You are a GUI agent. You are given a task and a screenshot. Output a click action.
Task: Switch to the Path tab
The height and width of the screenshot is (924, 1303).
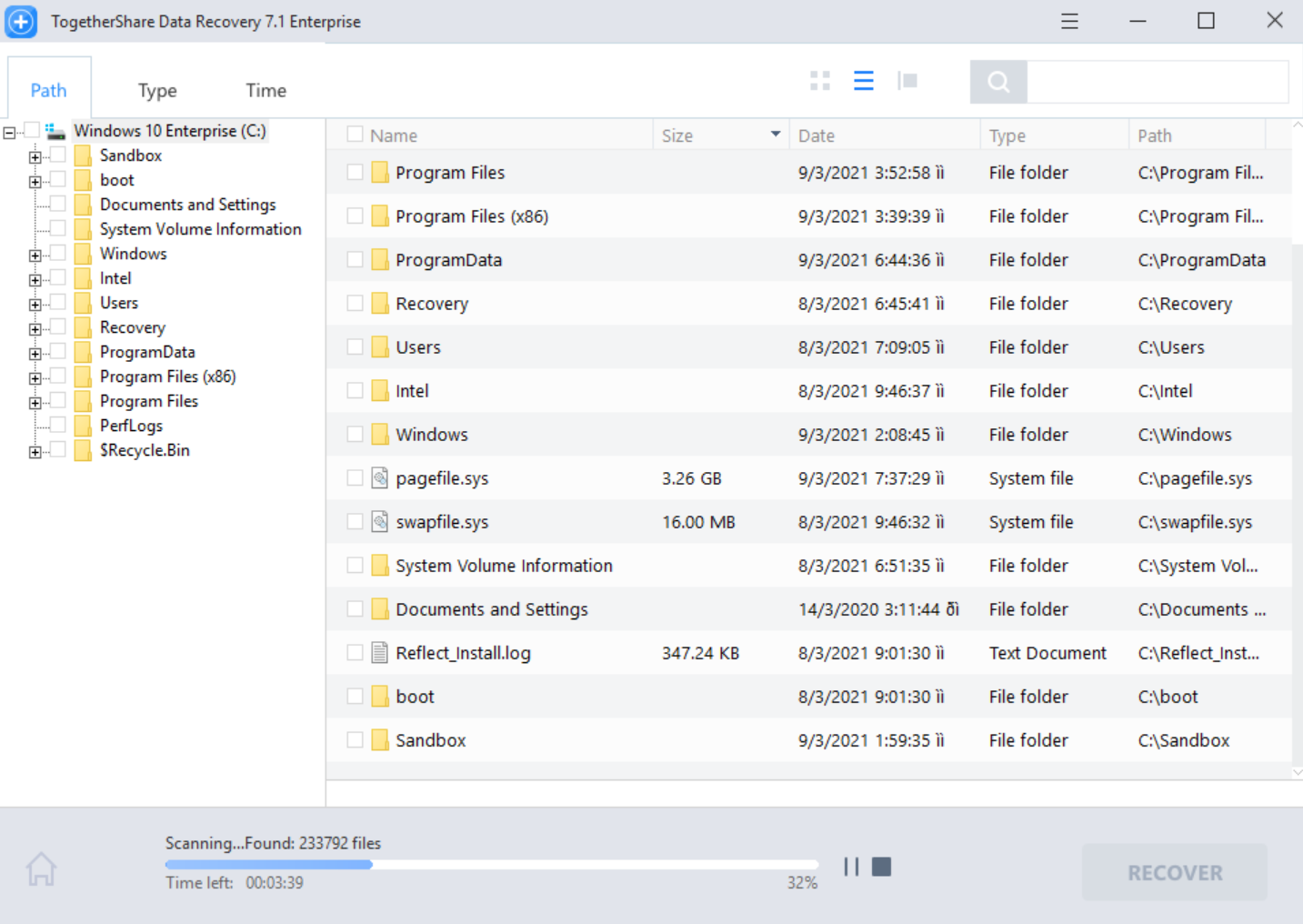(49, 90)
